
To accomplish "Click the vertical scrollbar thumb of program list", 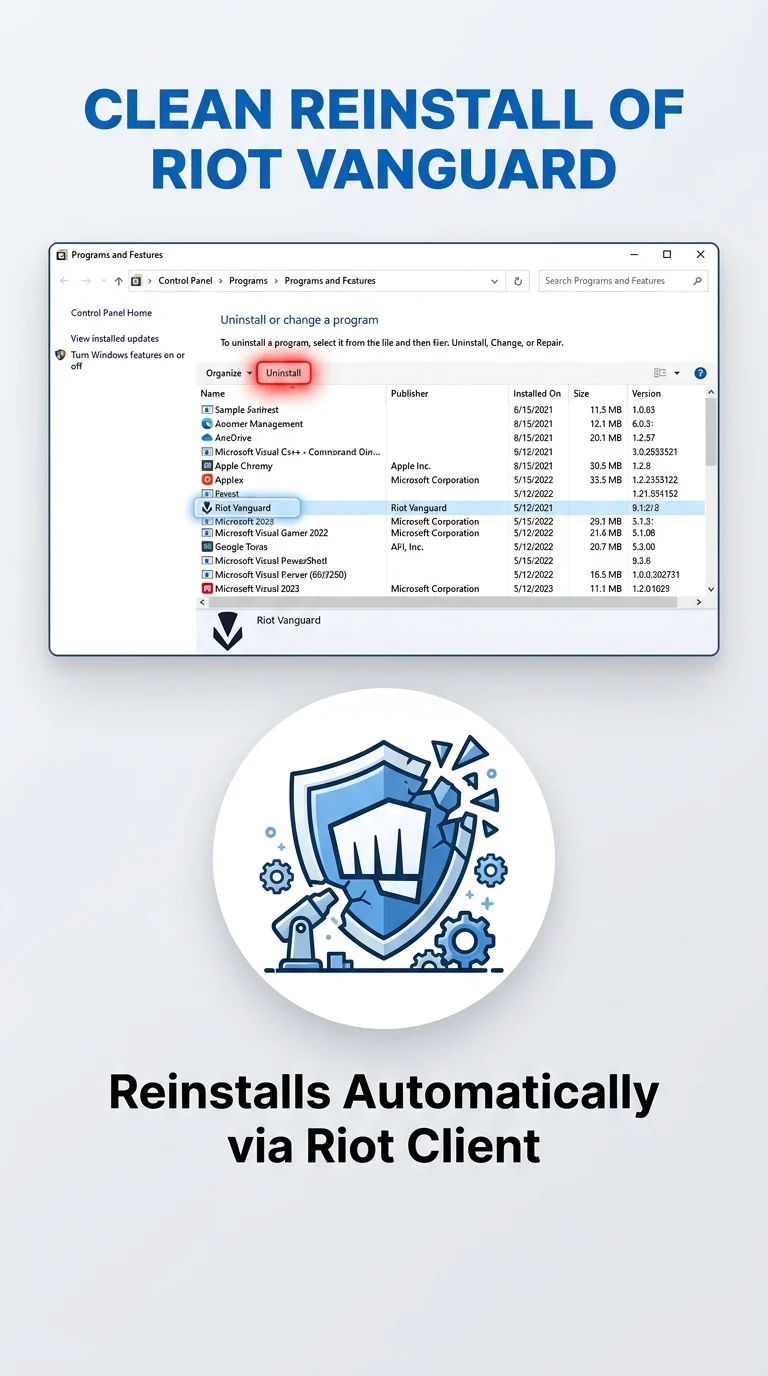I will pyautogui.click(x=711, y=431).
